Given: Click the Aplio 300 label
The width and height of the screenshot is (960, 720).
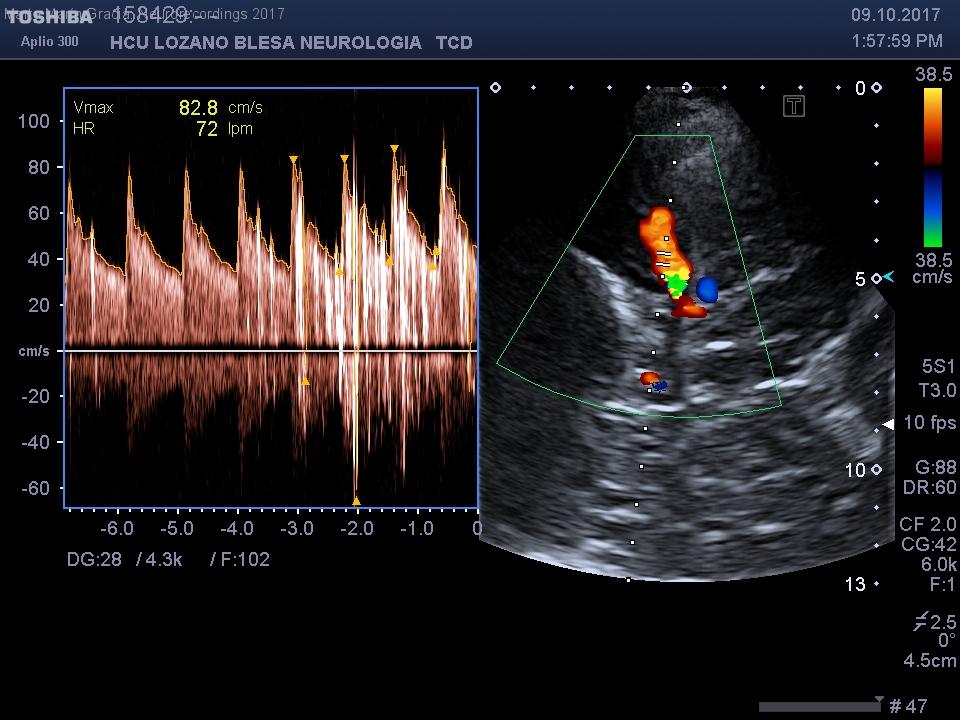Looking at the screenshot, I should click(x=50, y=42).
